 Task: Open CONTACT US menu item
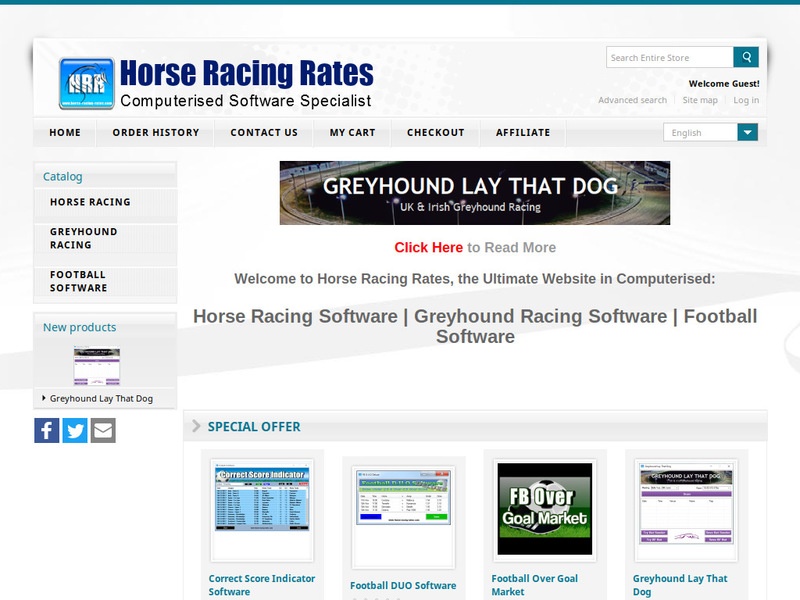coord(264,132)
